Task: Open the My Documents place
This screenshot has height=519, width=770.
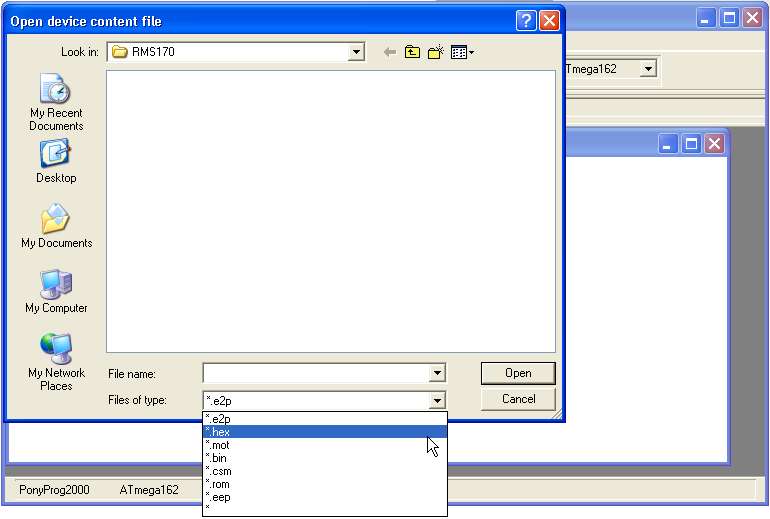Action: [56, 226]
